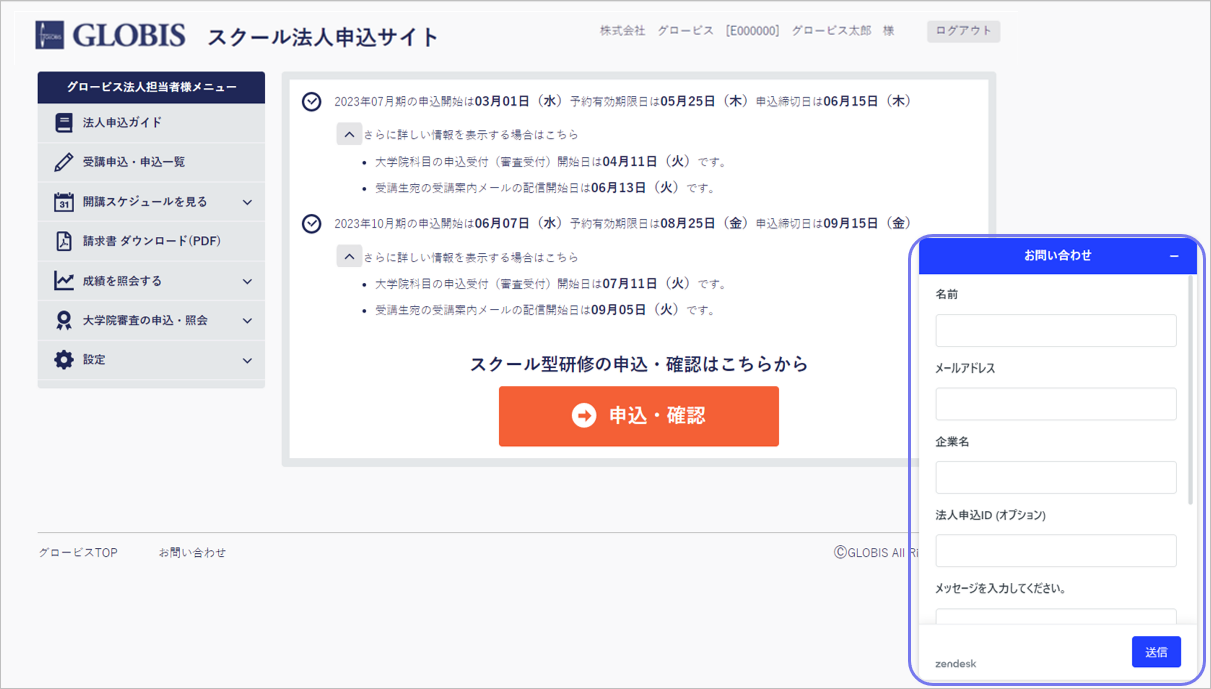1211x689 pixels.
Task: Click the 送信 button in contact form
Action: tap(1156, 652)
